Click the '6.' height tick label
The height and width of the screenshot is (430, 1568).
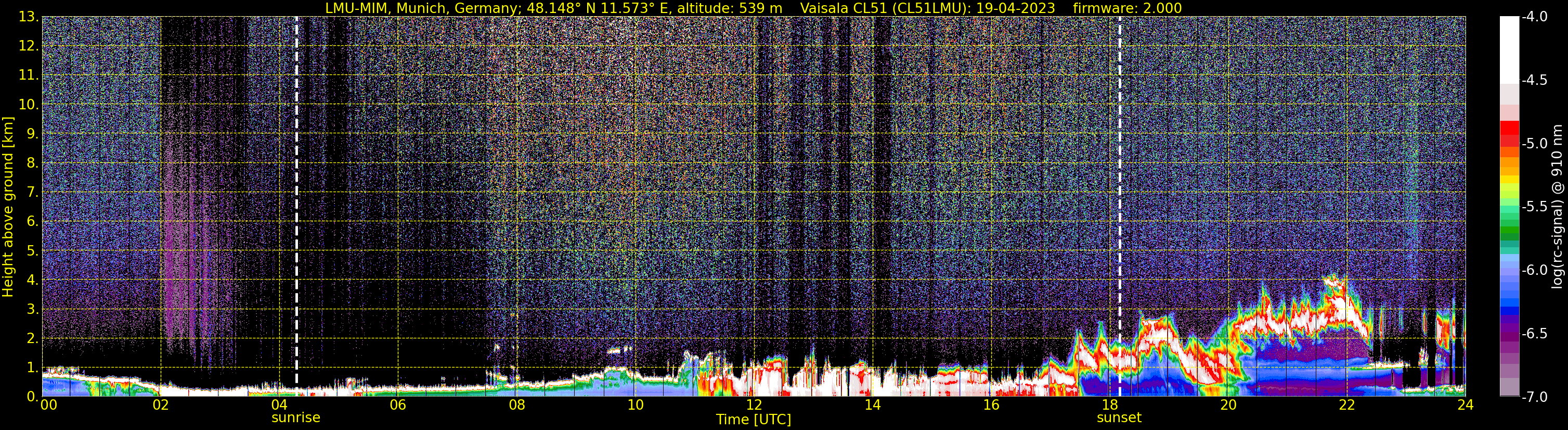(x=32, y=222)
